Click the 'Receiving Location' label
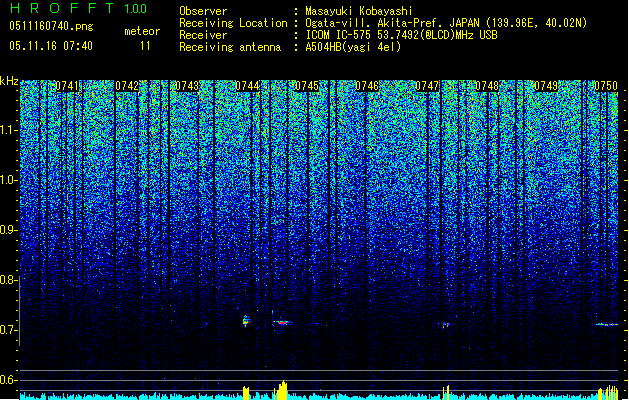Image resolution: width=629 pixels, height=400 pixels. click(x=233, y=23)
